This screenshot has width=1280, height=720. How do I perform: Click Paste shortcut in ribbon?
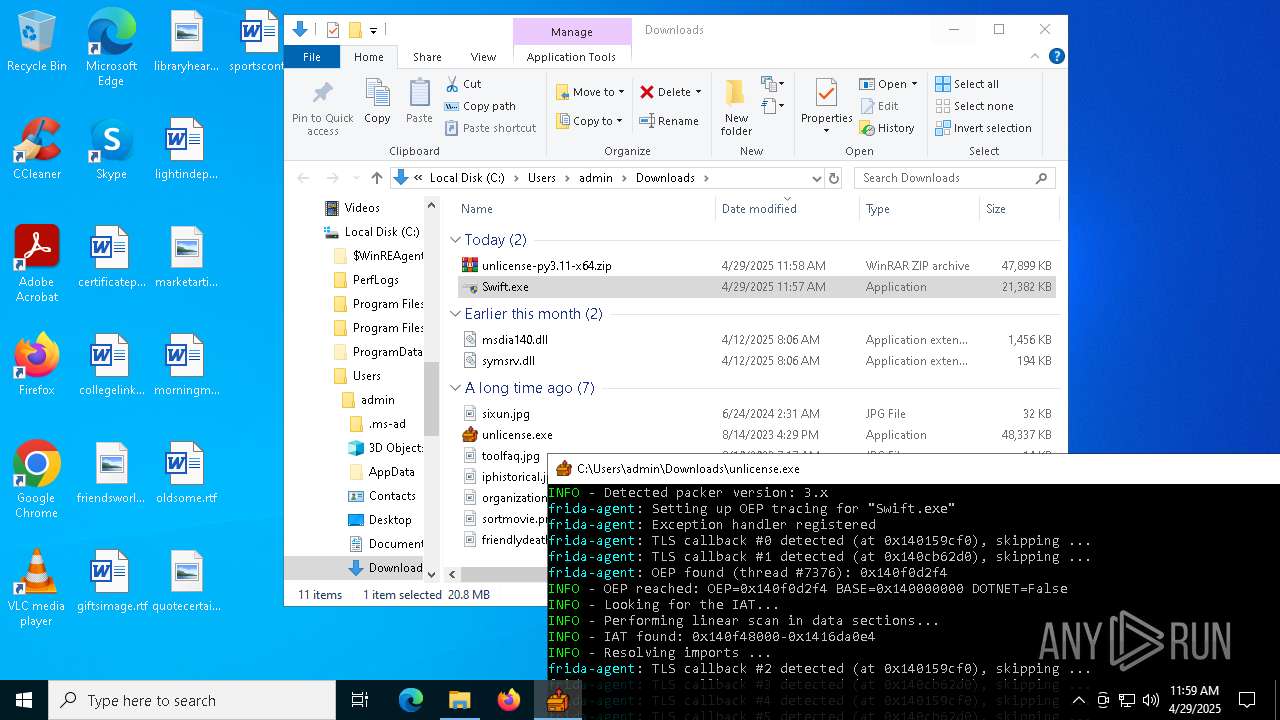[490, 128]
